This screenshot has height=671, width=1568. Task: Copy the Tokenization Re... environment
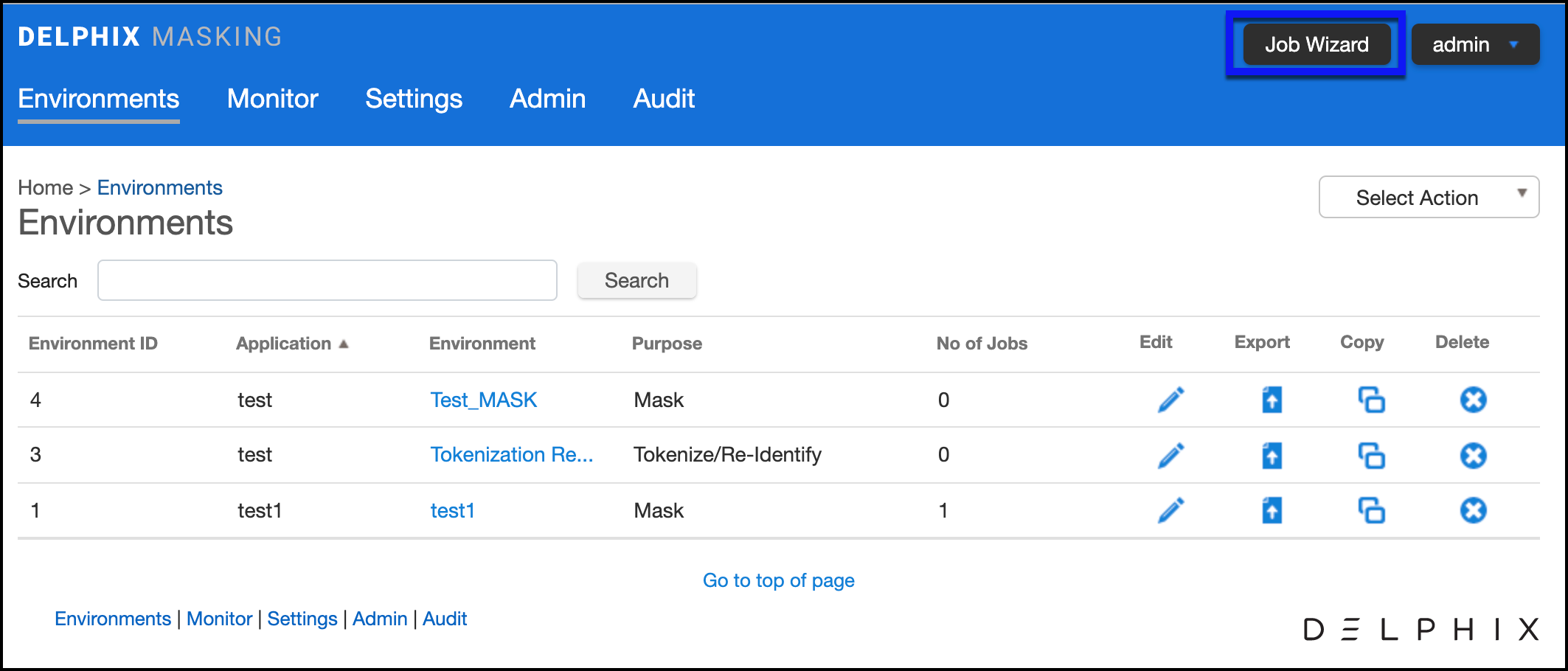point(1371,456)
